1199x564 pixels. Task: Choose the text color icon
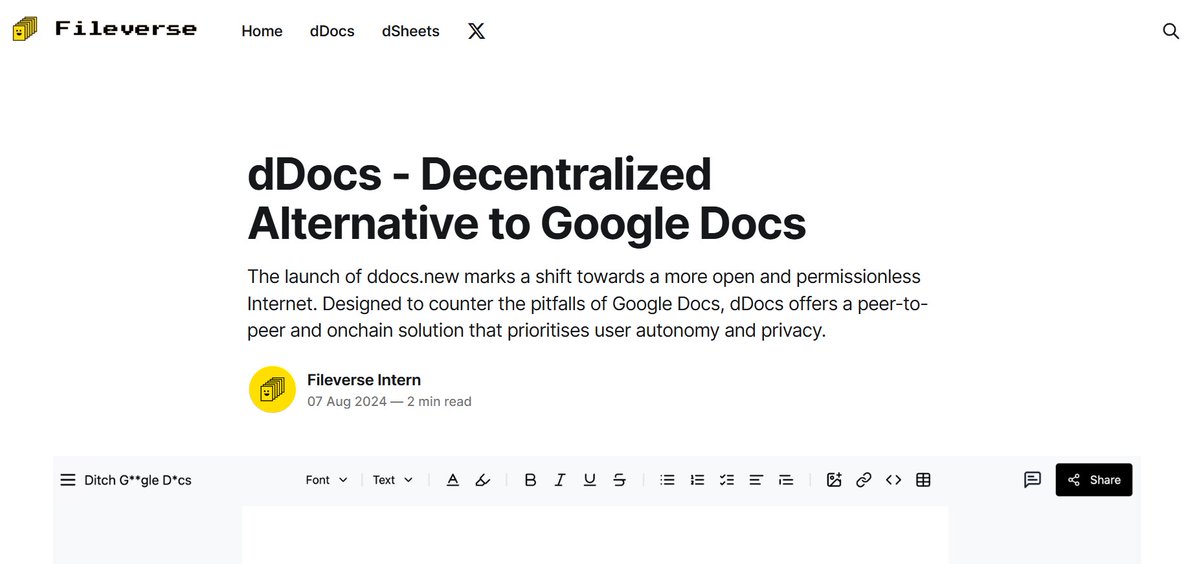(x=453, y=480)
